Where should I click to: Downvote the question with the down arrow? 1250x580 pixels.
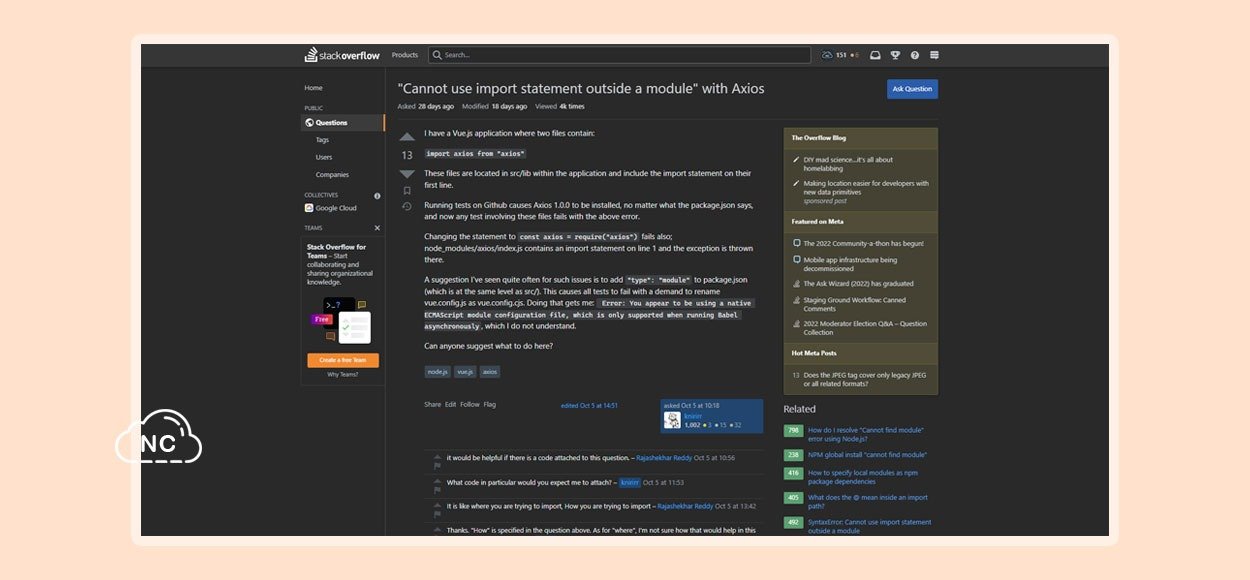[407, 174]
